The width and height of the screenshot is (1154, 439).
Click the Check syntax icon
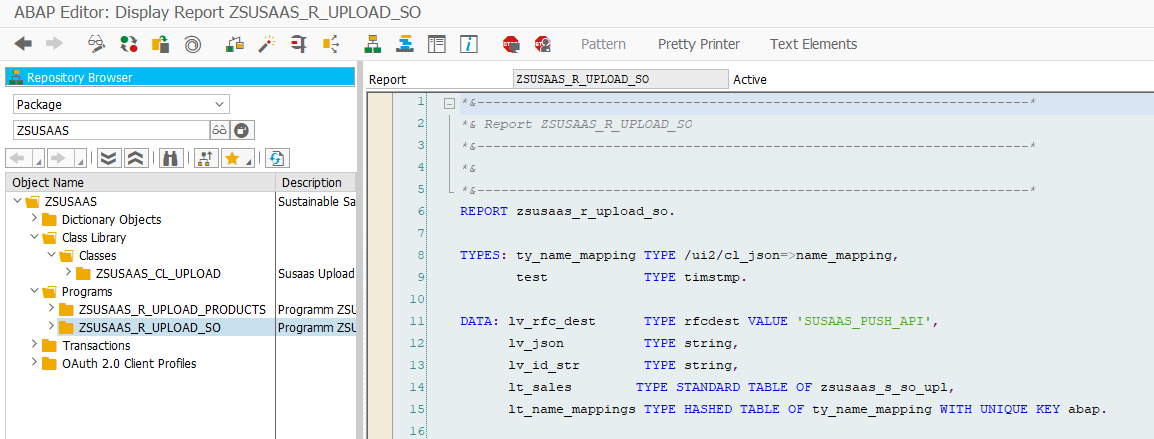coord(235,44)
